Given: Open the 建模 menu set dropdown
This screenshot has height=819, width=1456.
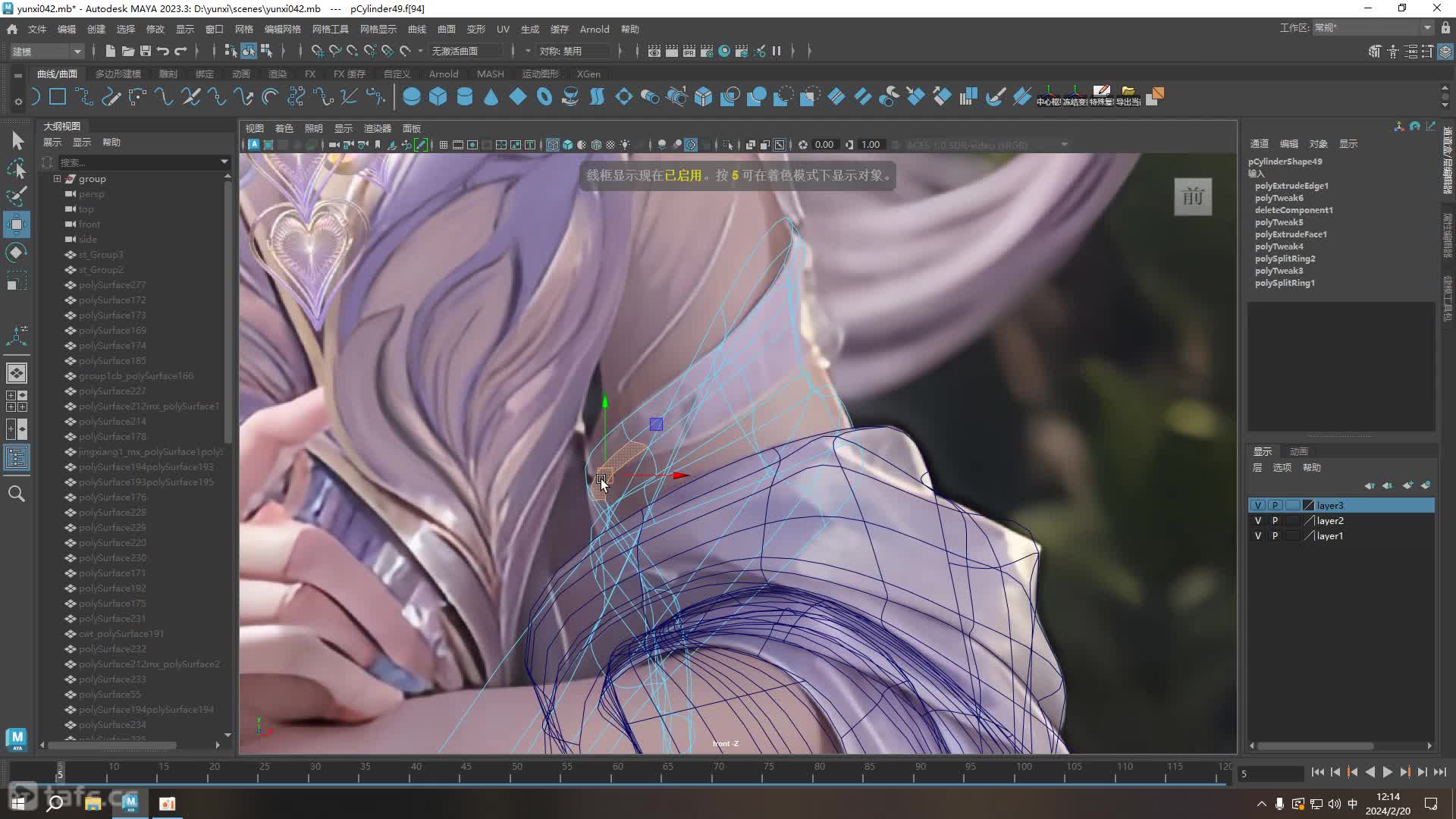Looking at the screenshot, I should 47,51.
